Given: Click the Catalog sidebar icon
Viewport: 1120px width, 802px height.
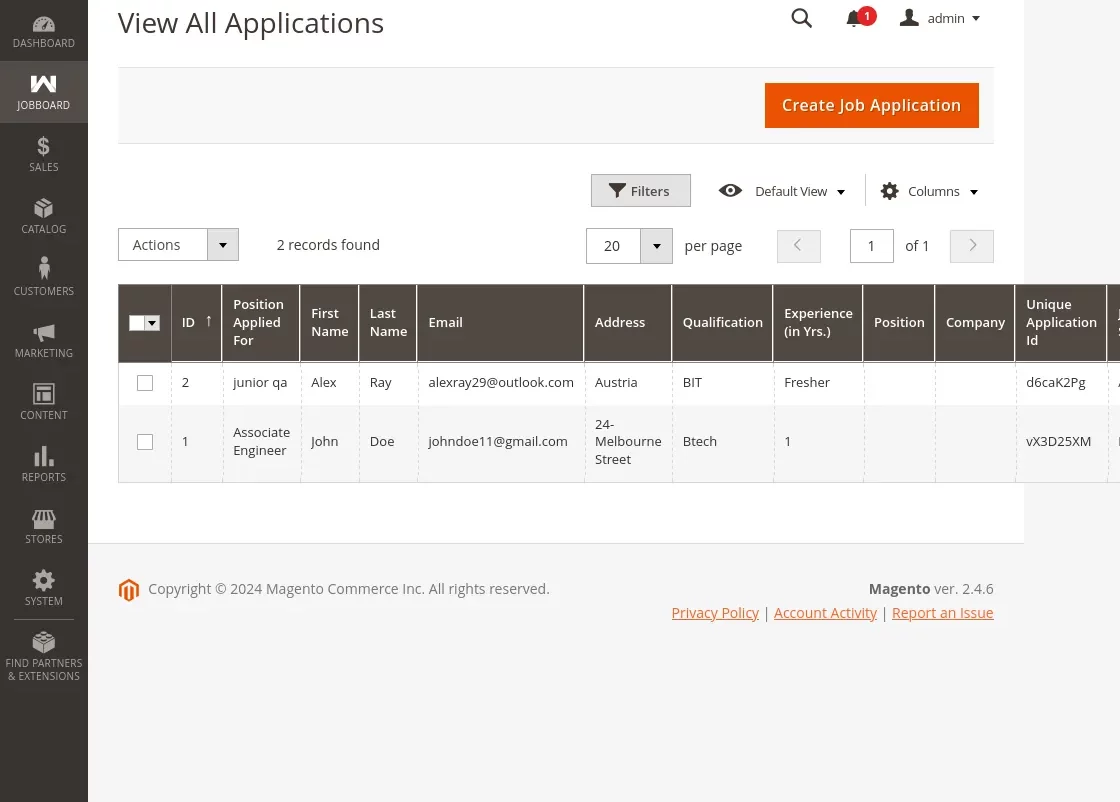Looking at the screenshot, I should [x=43, y=215].
